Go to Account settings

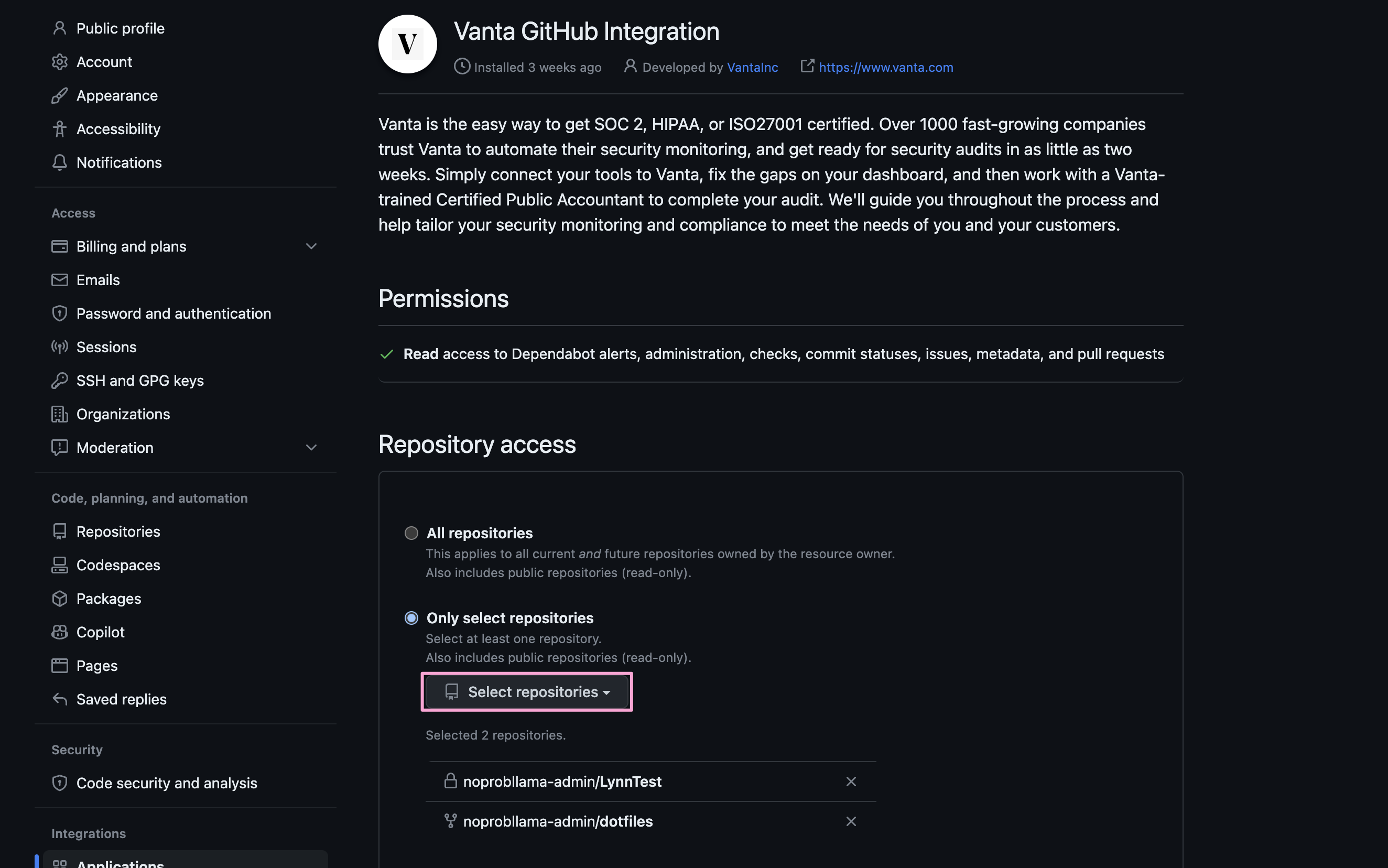(104, 61)
